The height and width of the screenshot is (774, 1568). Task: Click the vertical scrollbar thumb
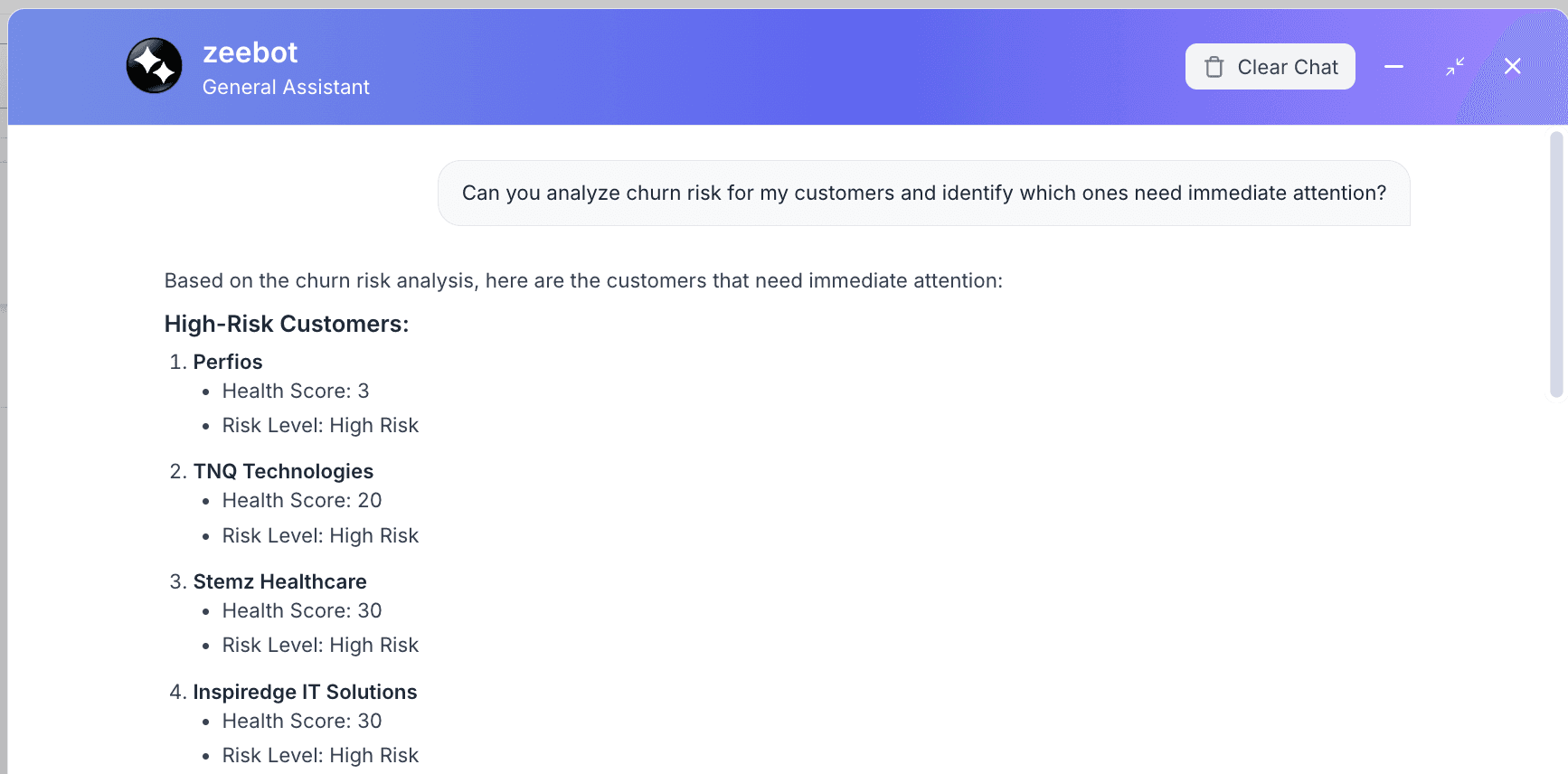coord(1555,264)
